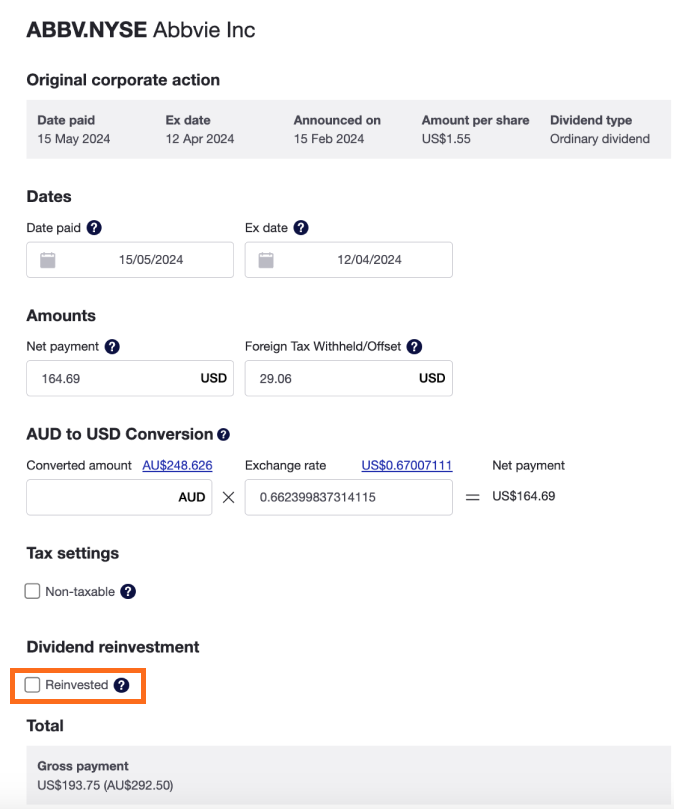The width and height of the screenshot is (674, 809).
Task: Click calendar icon in Date paid field
Action: point(47,260)
